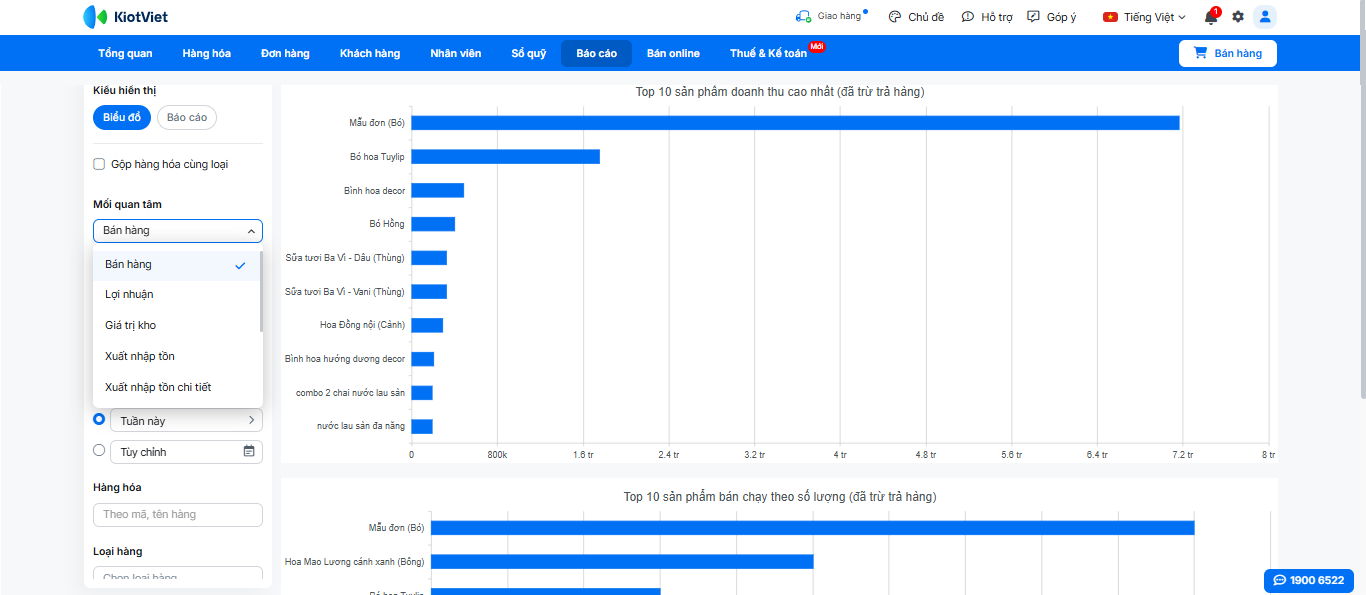The image size is (1366, 595).
Task: Click the Góp ý feedback icon
Action: [1034, 17]
